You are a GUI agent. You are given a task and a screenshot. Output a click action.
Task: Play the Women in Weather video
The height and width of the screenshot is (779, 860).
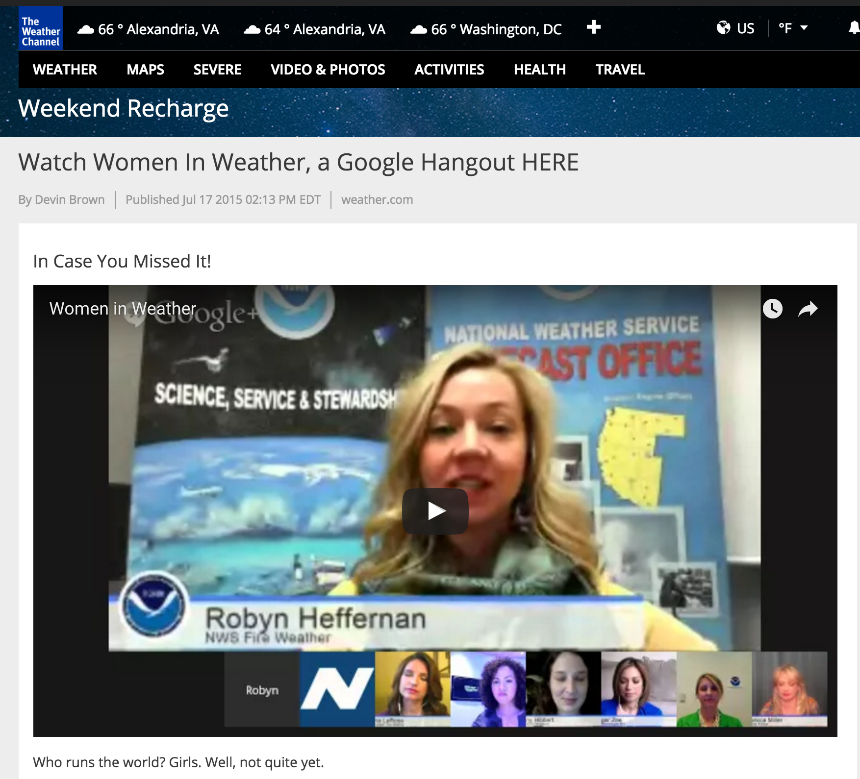(435, 511)
